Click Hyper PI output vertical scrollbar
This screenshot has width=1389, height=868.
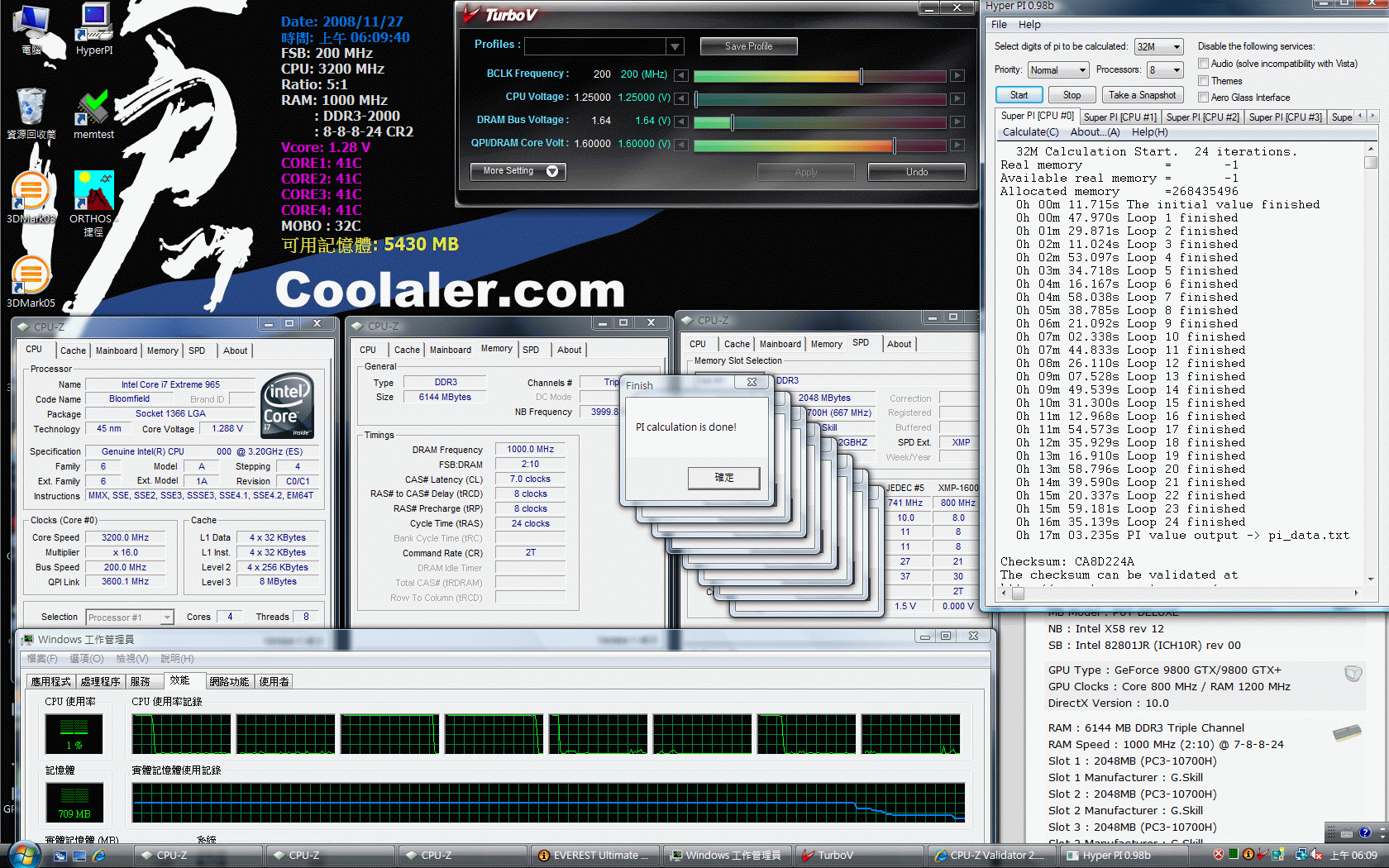coord(1370,364)
